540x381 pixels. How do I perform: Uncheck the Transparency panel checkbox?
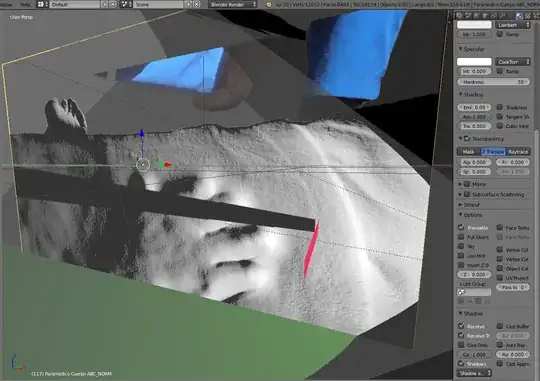(x=467, y=138)
